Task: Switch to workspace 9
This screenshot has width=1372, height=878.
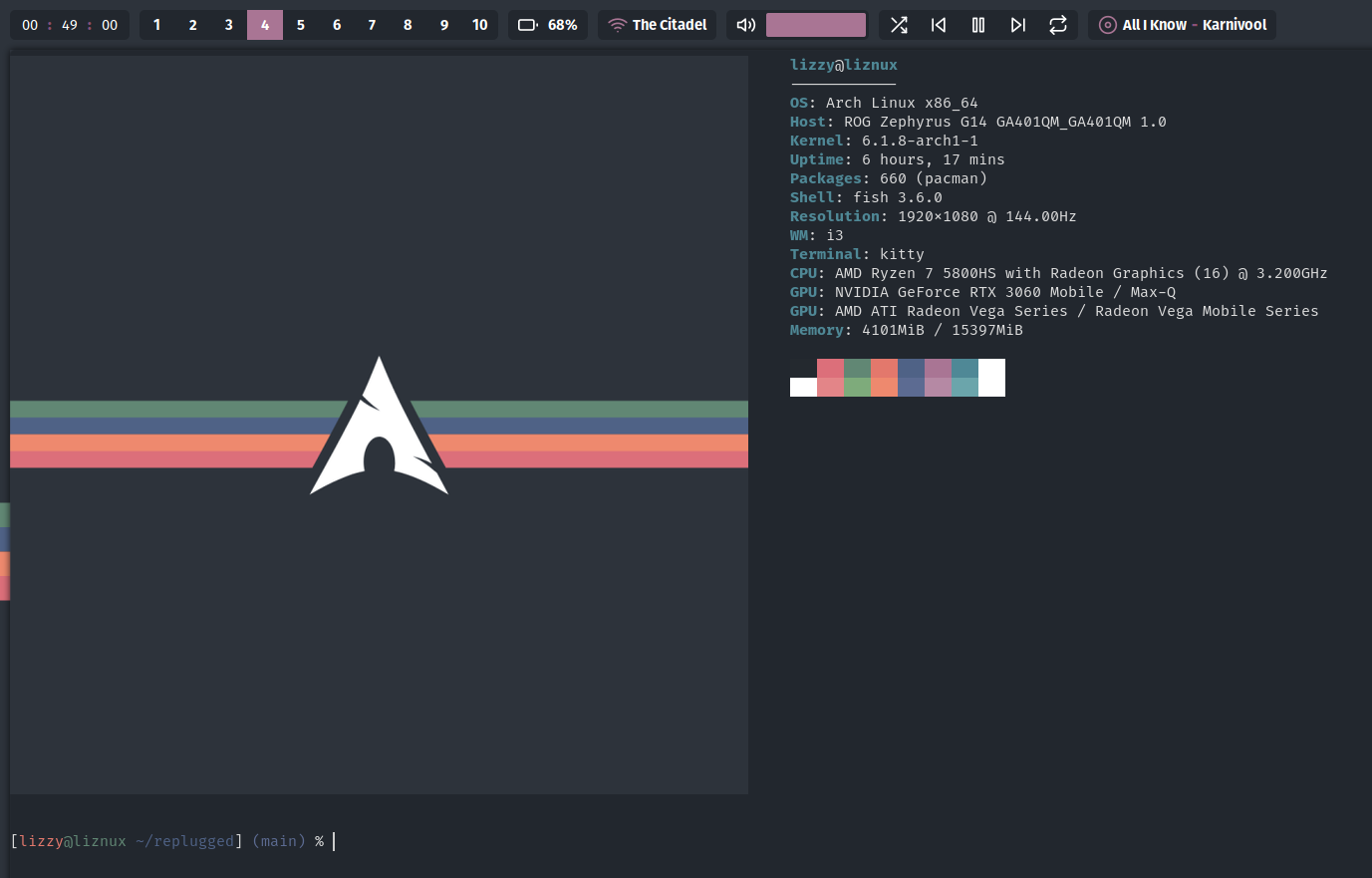Action: 444,25
